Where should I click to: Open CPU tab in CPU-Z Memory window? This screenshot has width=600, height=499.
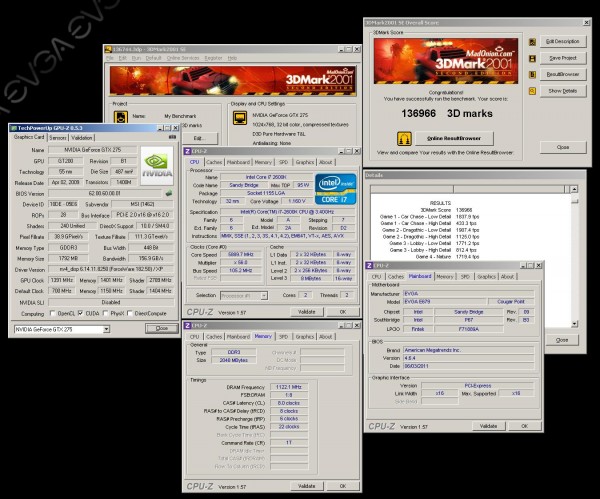194,337
